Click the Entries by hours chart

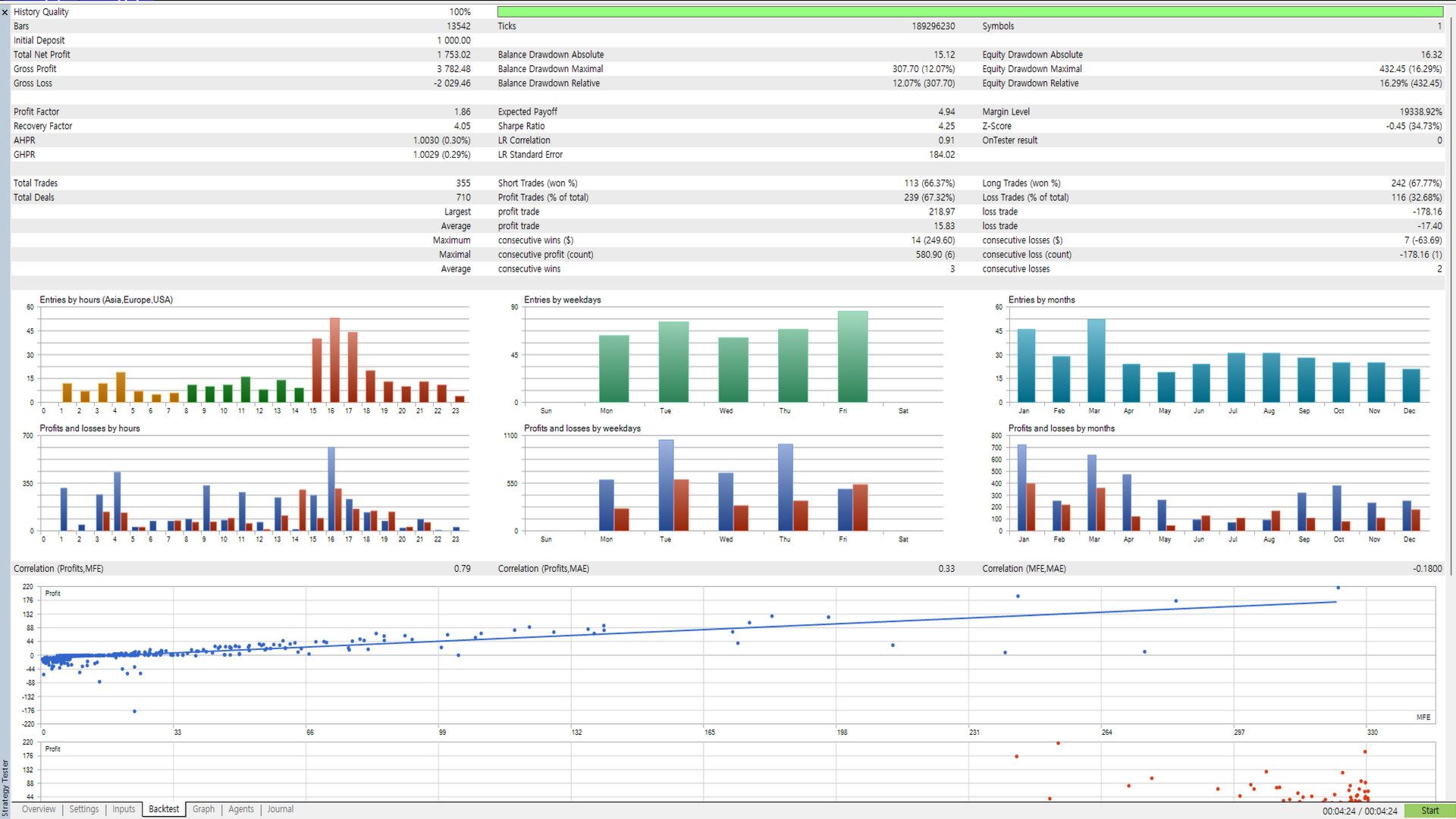254,355
